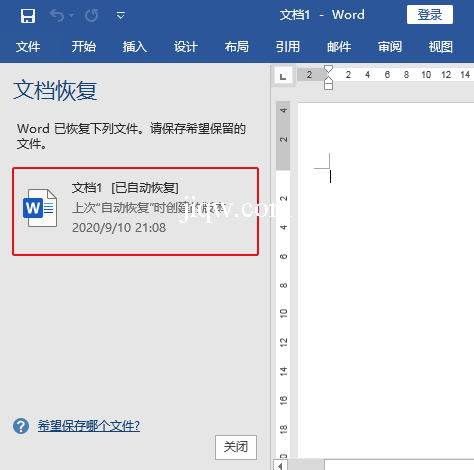
Task: Click the vertical ruler beside the page
Action: coord(283,280)
